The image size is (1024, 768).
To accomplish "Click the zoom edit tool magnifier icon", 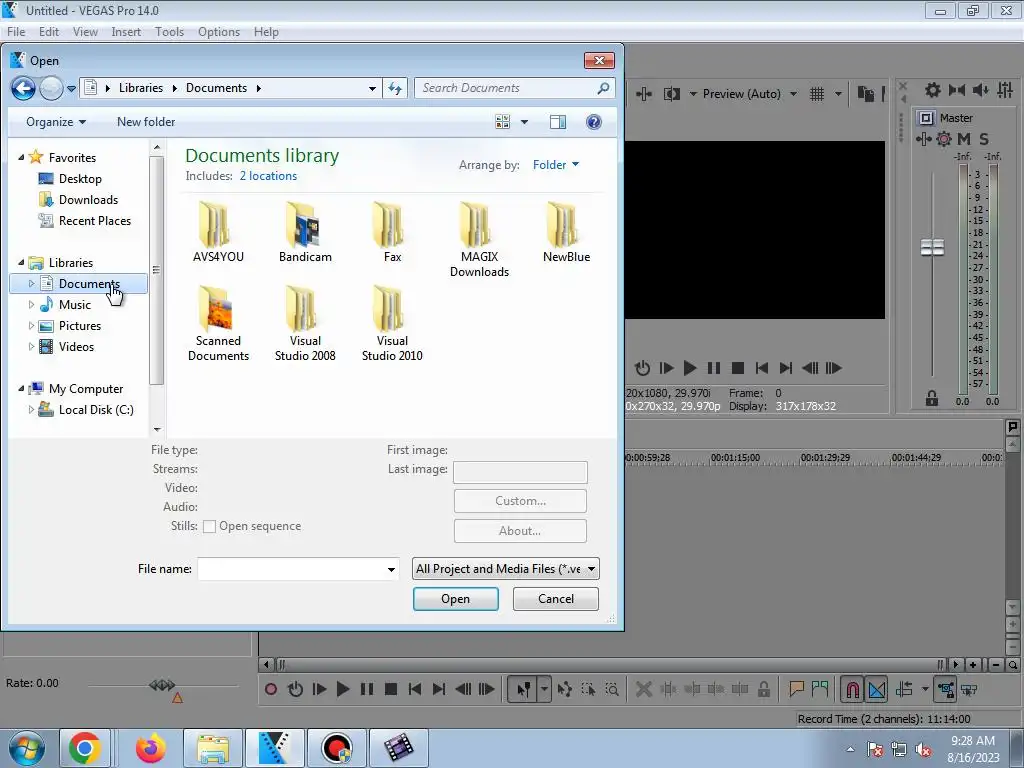I will pos(612,689).
